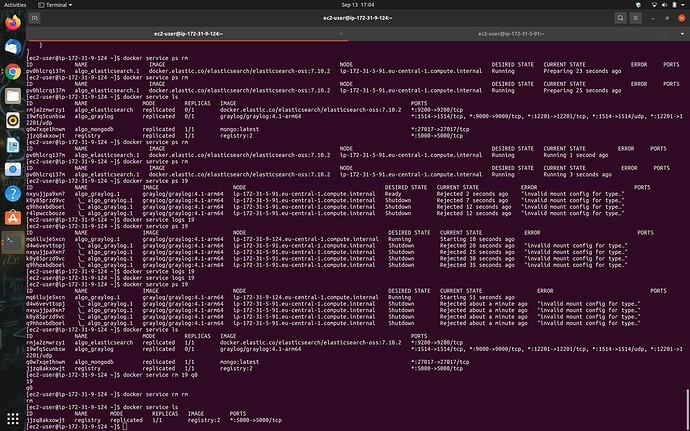The width and height of the screenshot is (690, 431).
Task: Open the network indicator in top bar
Action: (x=654, y=5)
